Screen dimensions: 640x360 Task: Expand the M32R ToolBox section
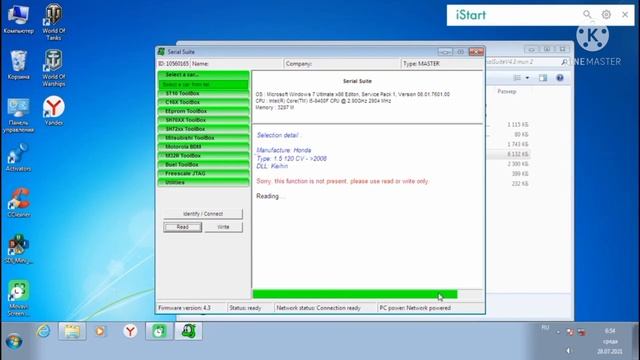203,156
